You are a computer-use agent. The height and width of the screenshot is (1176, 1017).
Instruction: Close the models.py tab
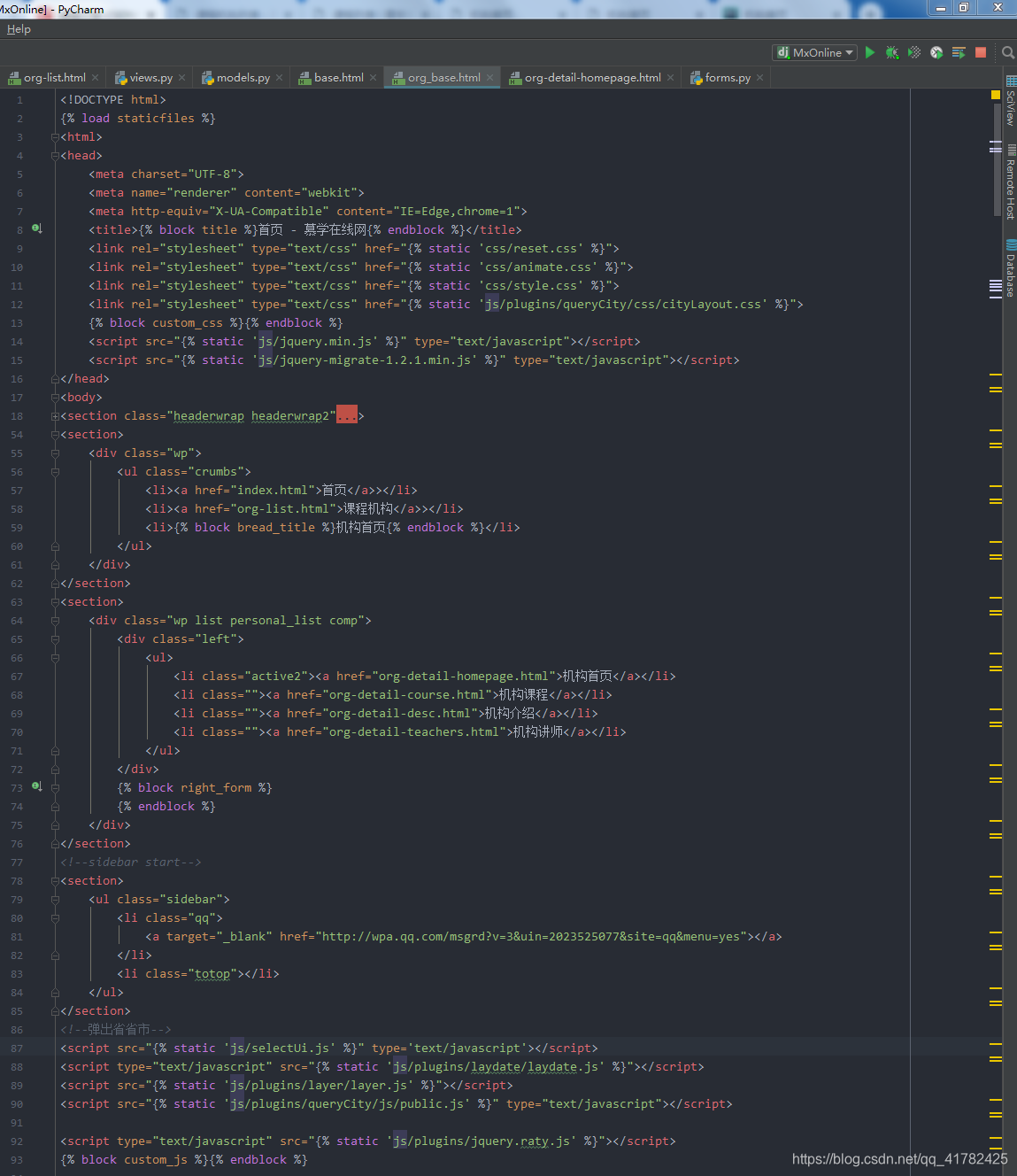(x=279, y=78)
